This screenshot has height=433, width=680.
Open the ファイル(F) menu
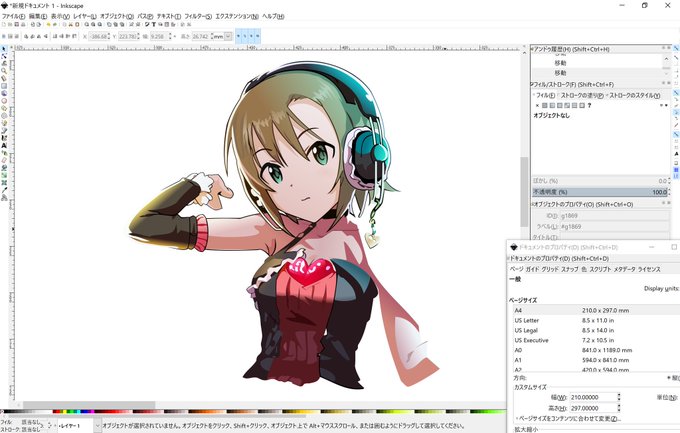click(x=13, y=16)
